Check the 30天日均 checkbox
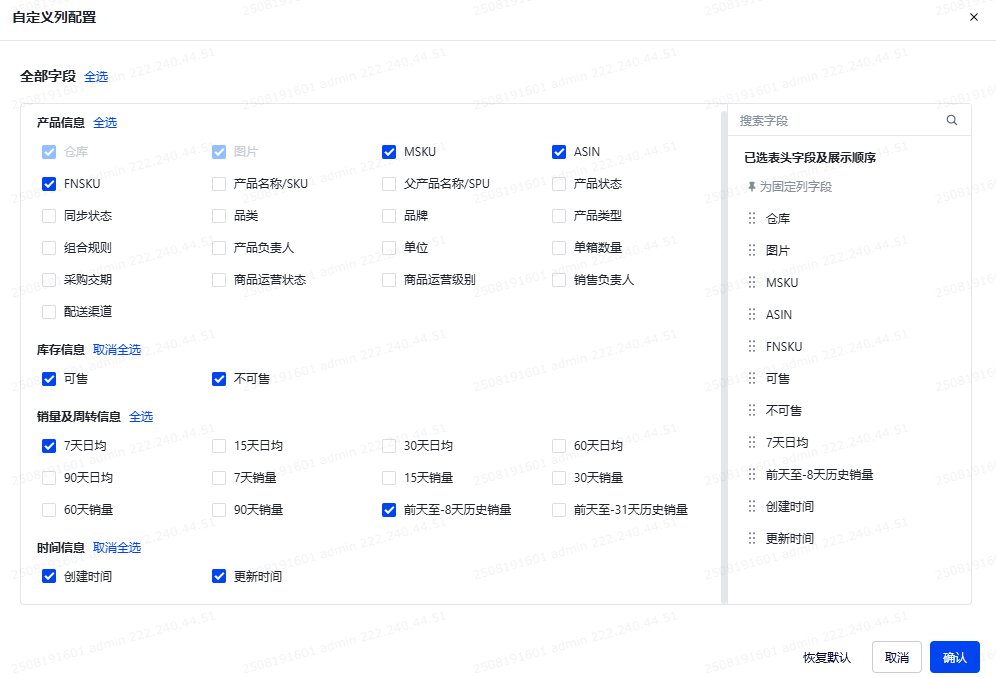 pos(389,445)
